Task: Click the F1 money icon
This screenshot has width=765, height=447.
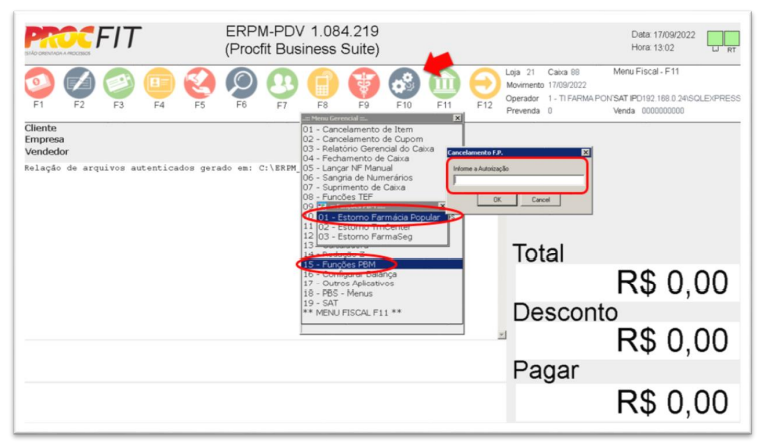Action: 39,83
